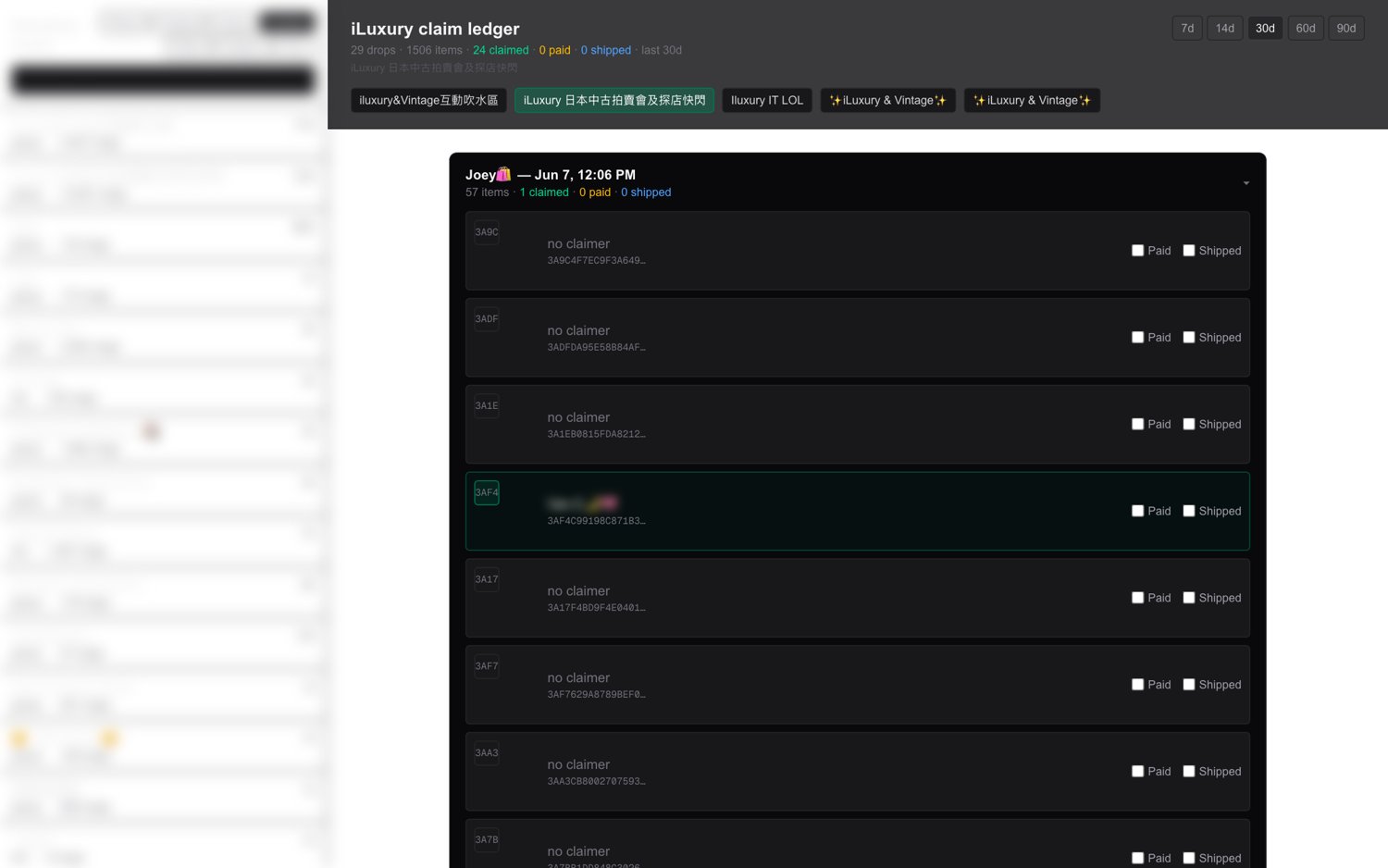Viewport: 1388px width, 868px height.
Task: Mark item 3ADF as Paid
Action: click(1137, 338)
